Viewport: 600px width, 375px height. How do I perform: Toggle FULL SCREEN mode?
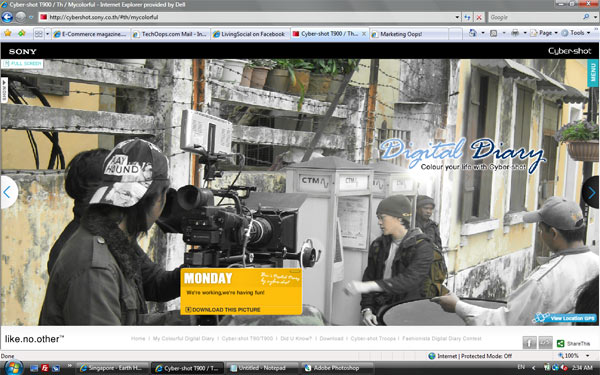(x=22, y=64)
